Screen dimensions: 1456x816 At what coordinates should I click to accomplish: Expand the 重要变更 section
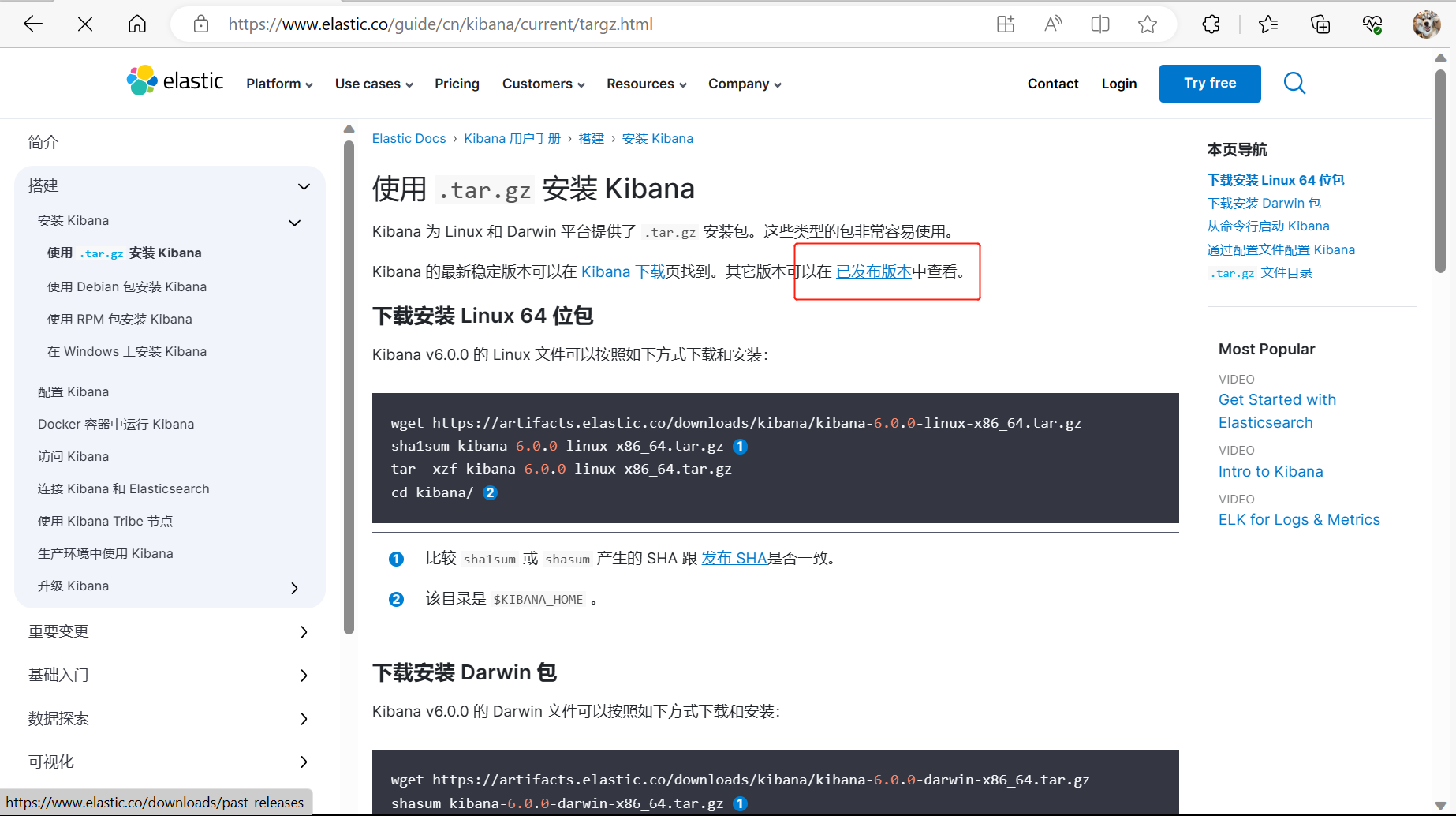(x=304, y=632)
